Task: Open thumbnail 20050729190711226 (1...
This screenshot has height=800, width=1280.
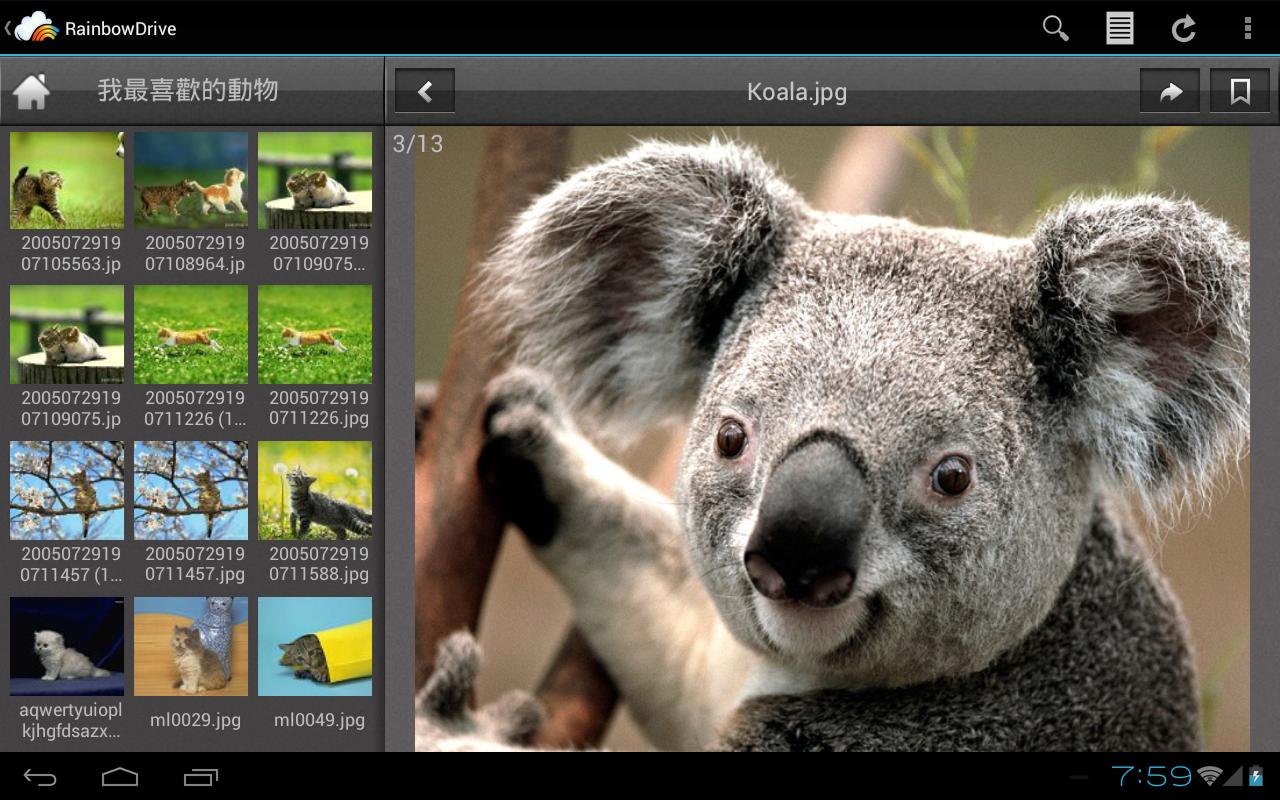Action: click(191, 335)
